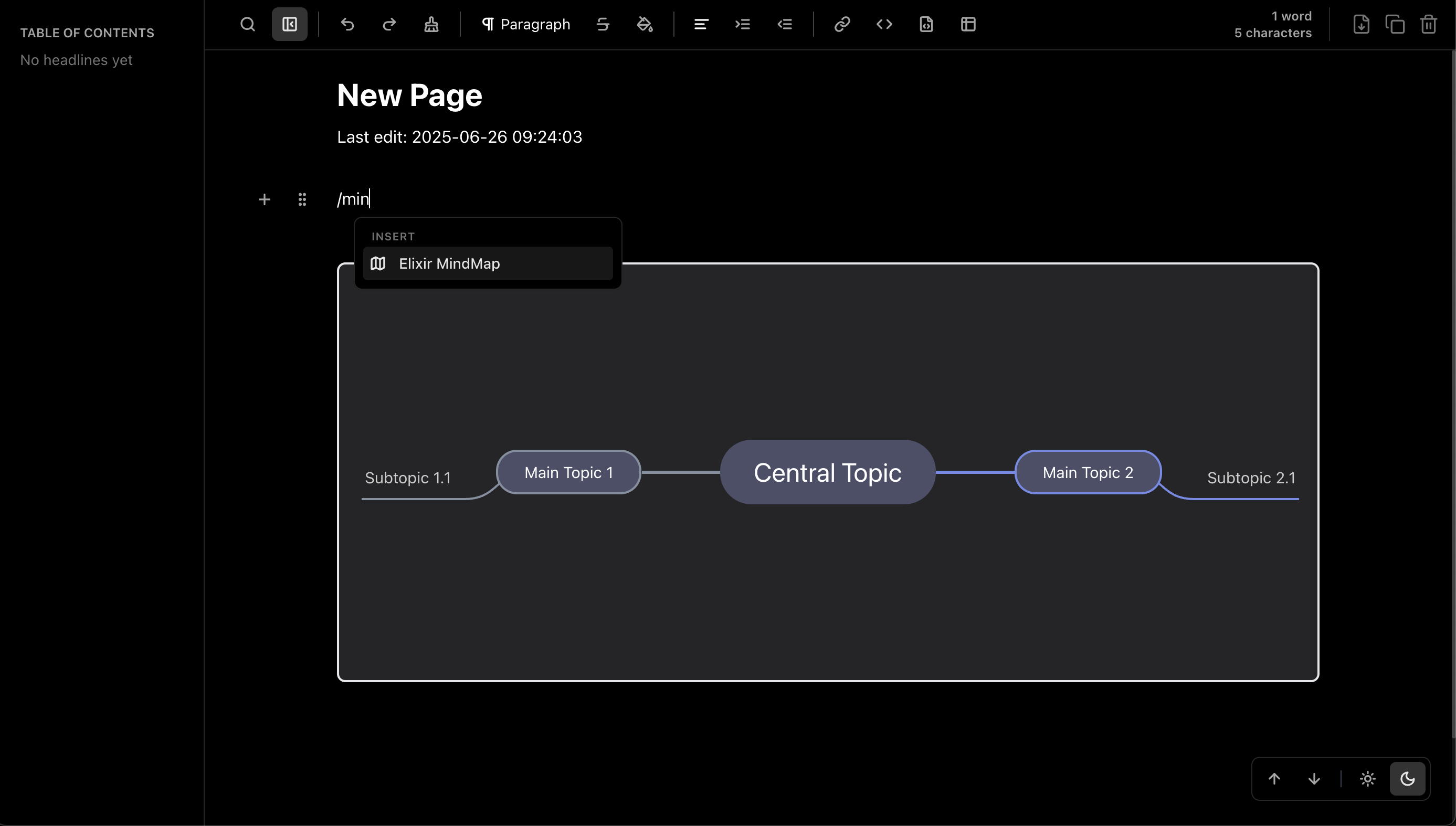This screenshot has width=1456, height=826.
Task: Toggle the table of contents sidebar
Action: click(289, 24)
